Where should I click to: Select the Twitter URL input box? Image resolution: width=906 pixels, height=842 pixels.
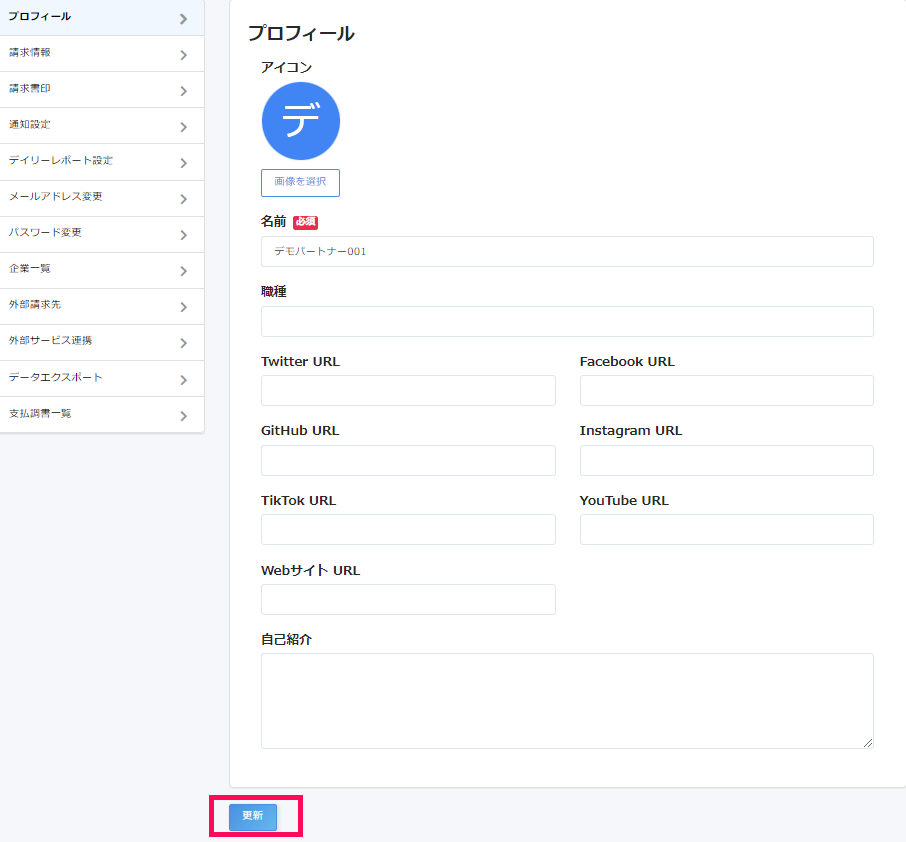[408, 391]
